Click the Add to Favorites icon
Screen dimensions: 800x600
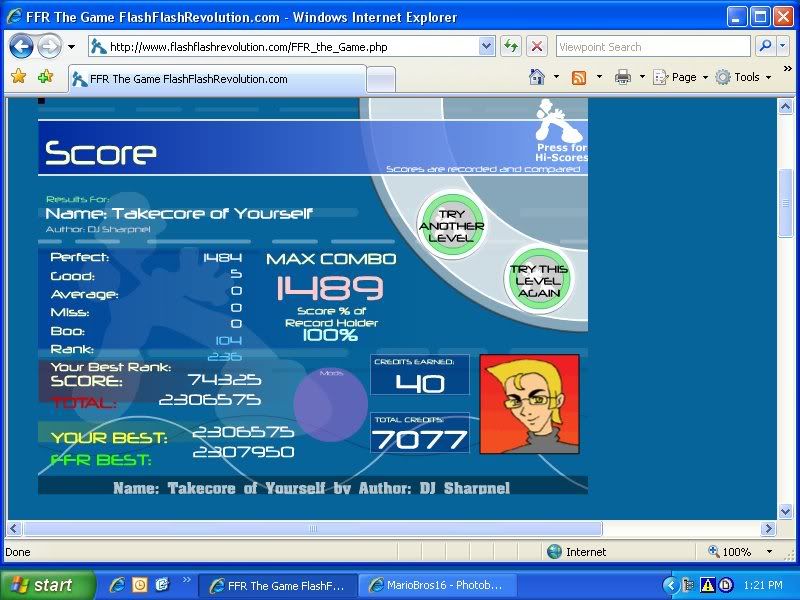tap(45, 77)
